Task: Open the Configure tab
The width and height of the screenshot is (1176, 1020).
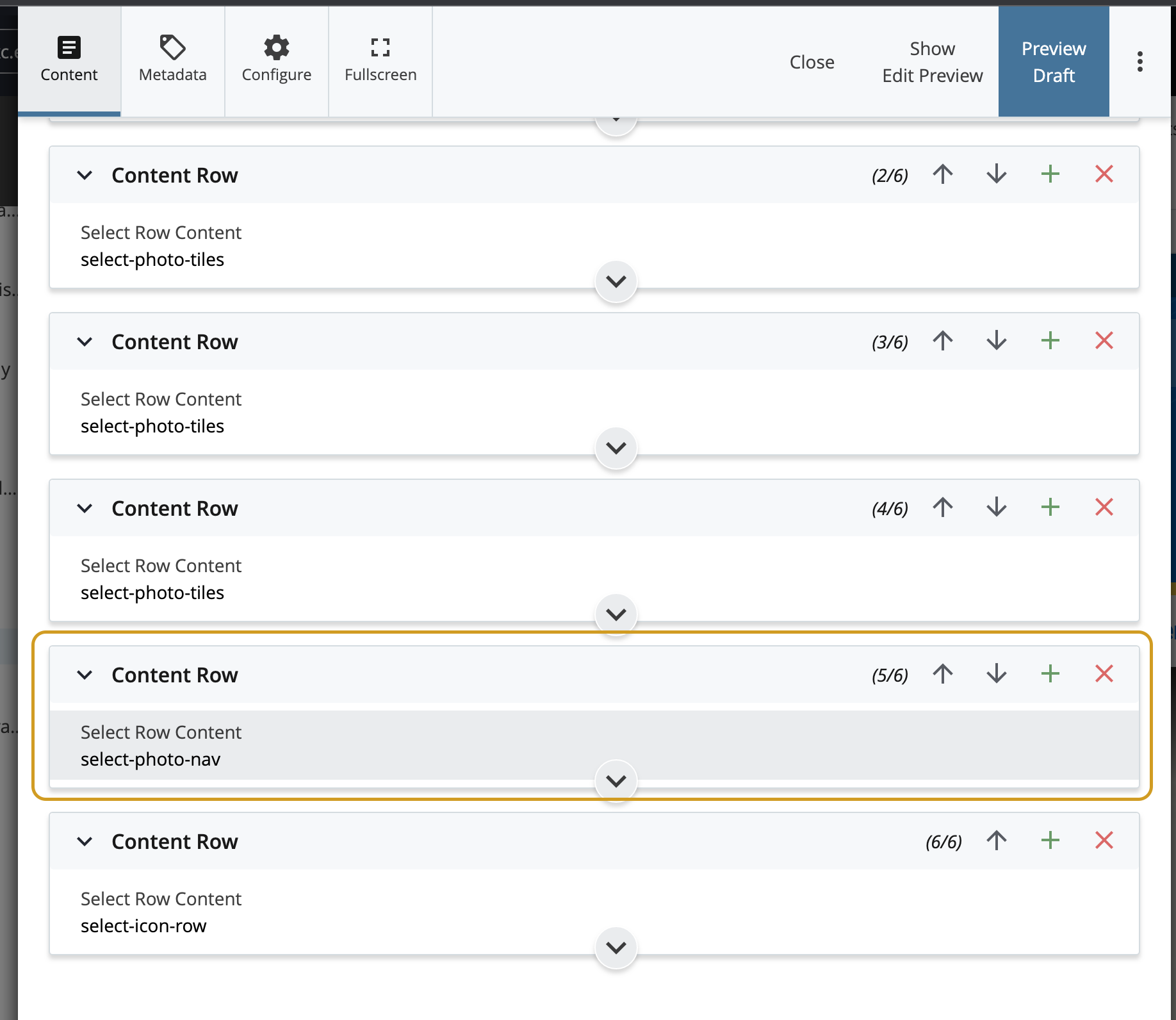Action: click(277, 62)
